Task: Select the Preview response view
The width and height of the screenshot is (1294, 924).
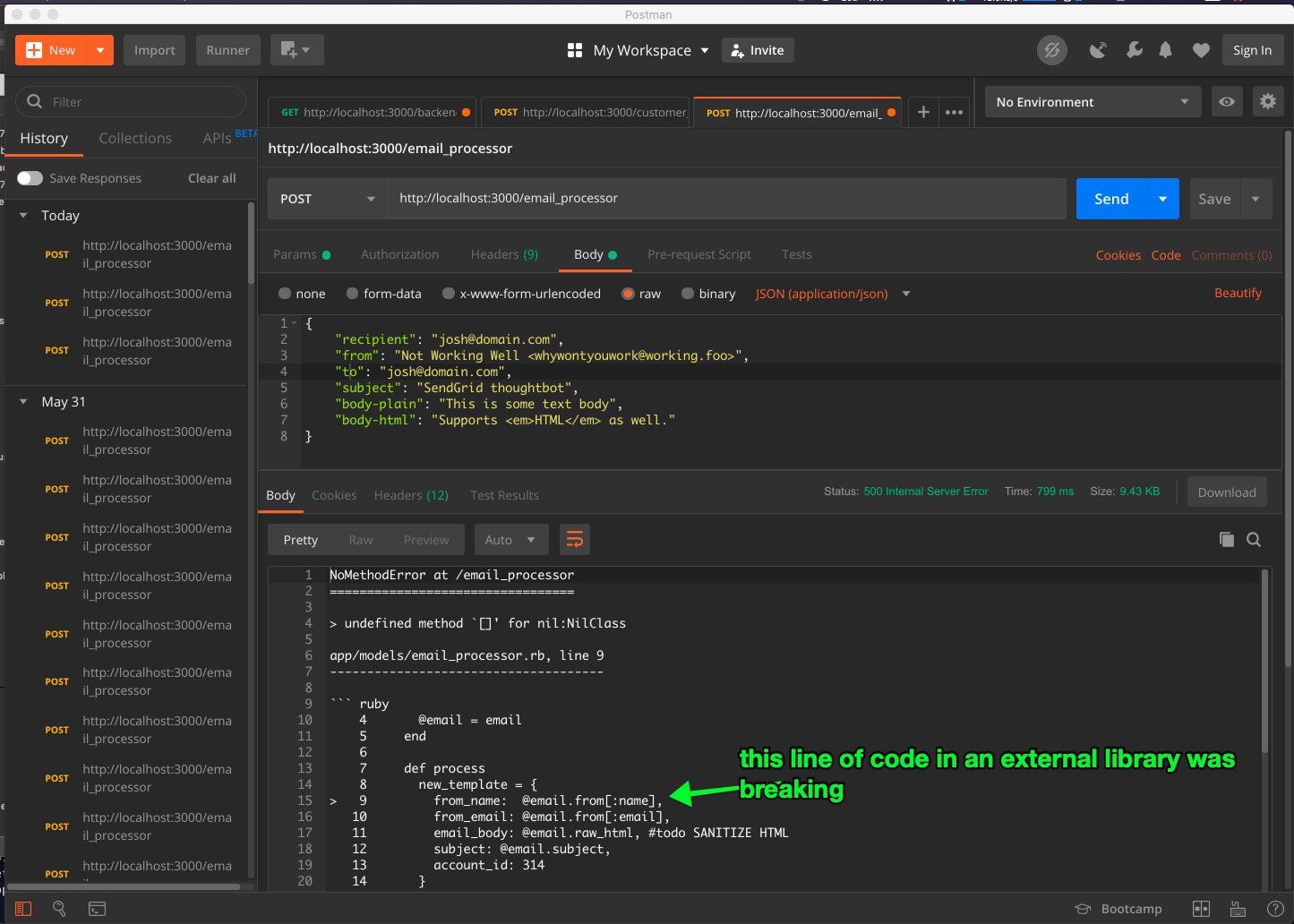Action: point(426,540)
